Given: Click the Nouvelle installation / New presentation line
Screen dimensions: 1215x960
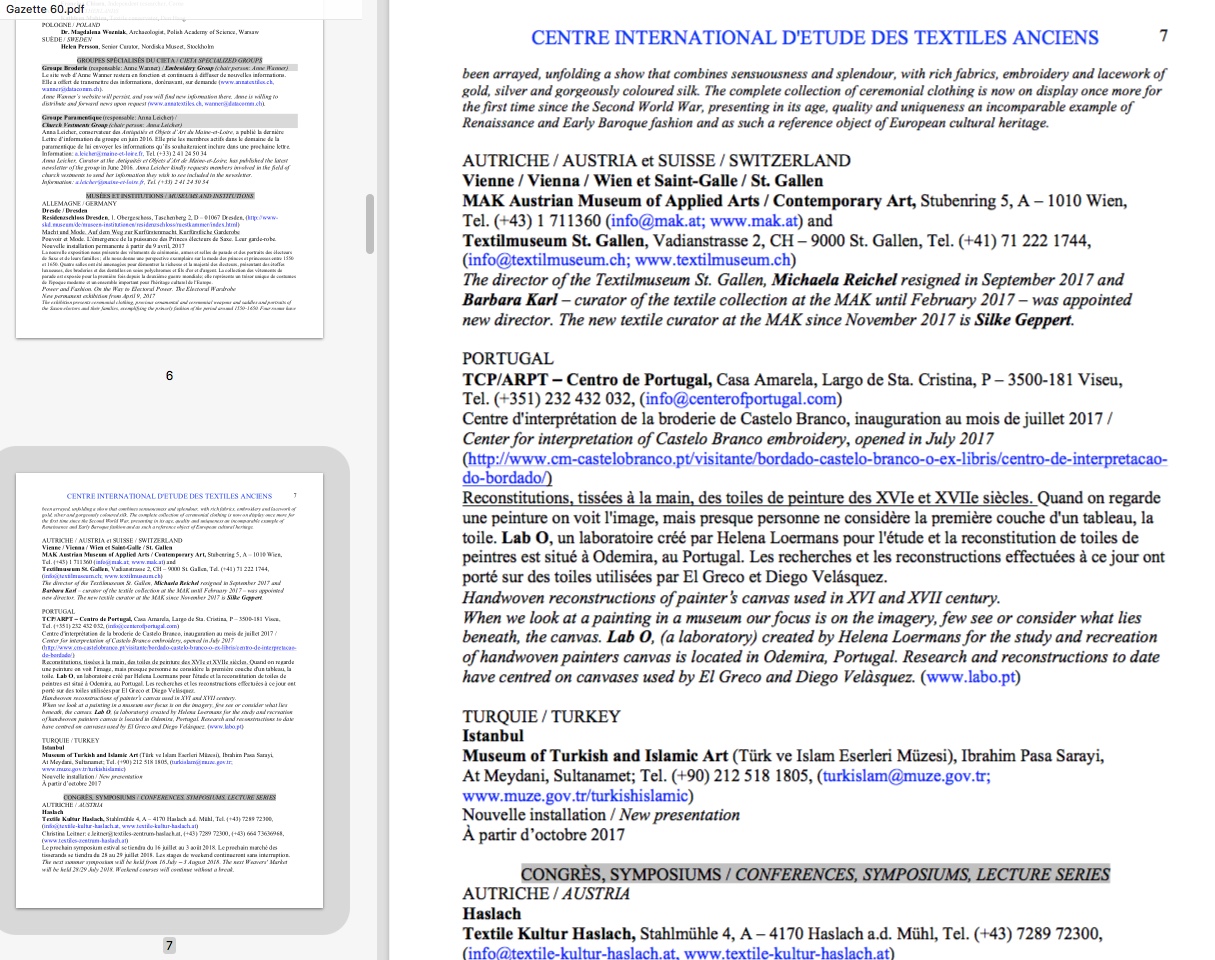Looking at the screenshot, I should tap(601, 816).
